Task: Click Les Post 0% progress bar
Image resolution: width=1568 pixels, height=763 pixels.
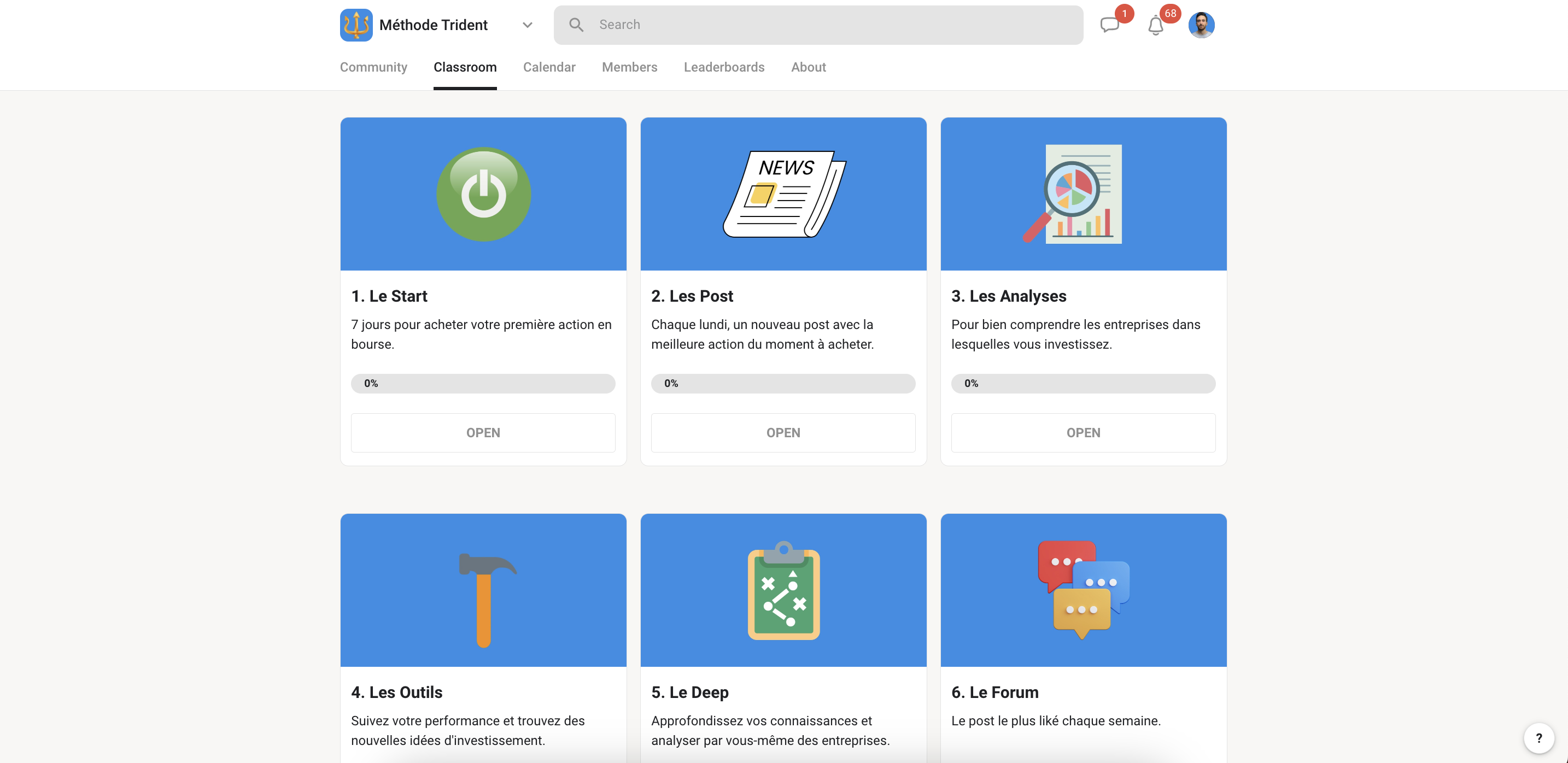Action: [783, 383]
